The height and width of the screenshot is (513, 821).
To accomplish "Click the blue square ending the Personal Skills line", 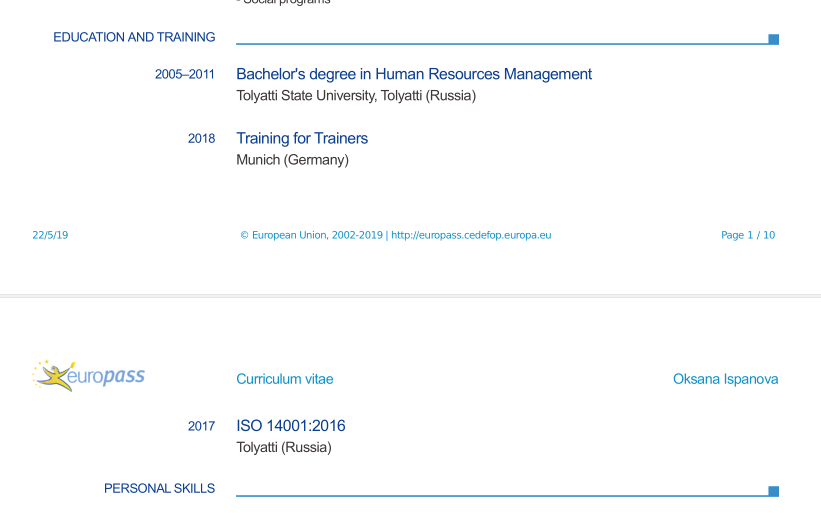I will [x=773, y=491].
